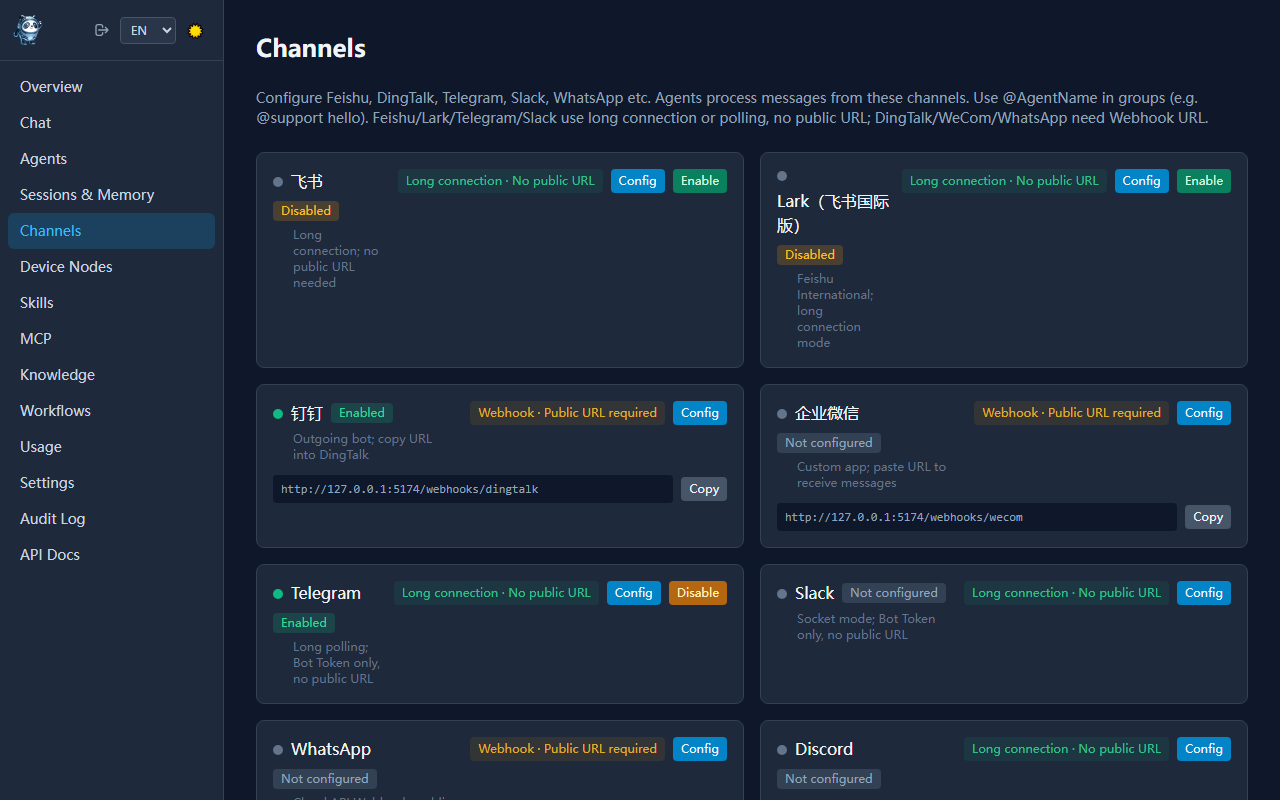Image resolution: width=1280 pixels, height=800 pixels.
Task: Open Config for the Slack channel
Action: point(1204,593)
